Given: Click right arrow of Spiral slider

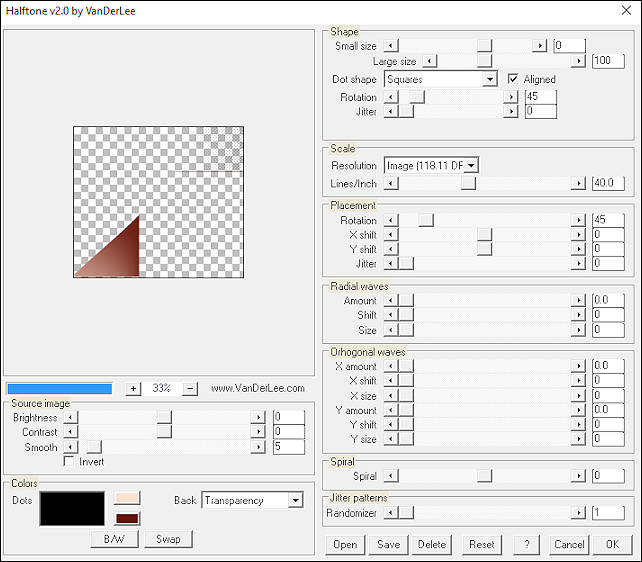Looking at the screenshot, I should pyautogui.click(x=578, y=476).
